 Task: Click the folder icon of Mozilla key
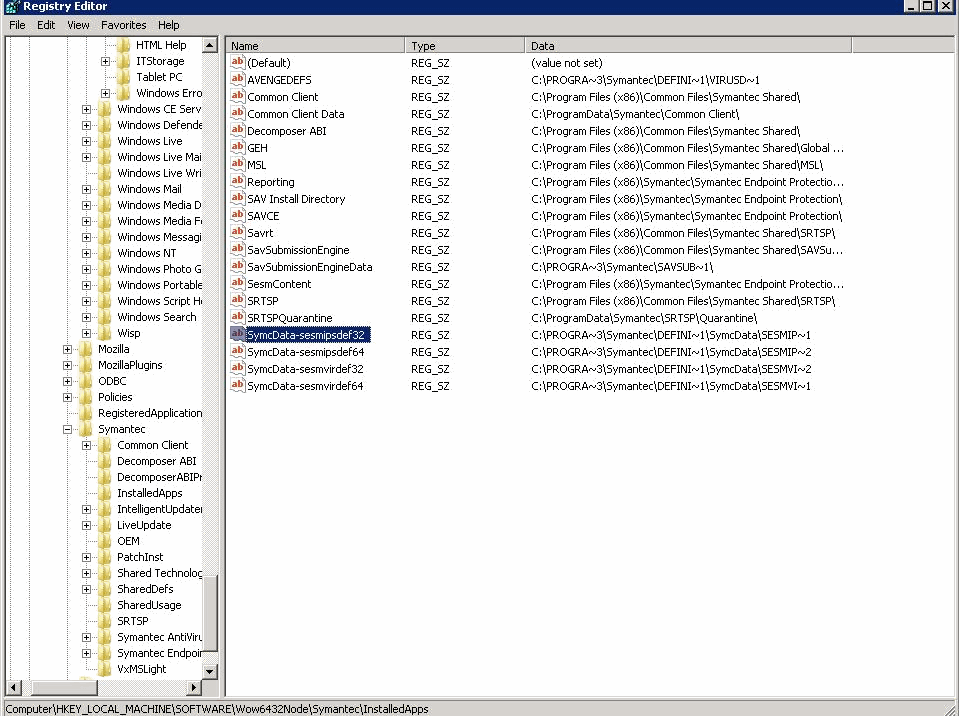point(86,349)
